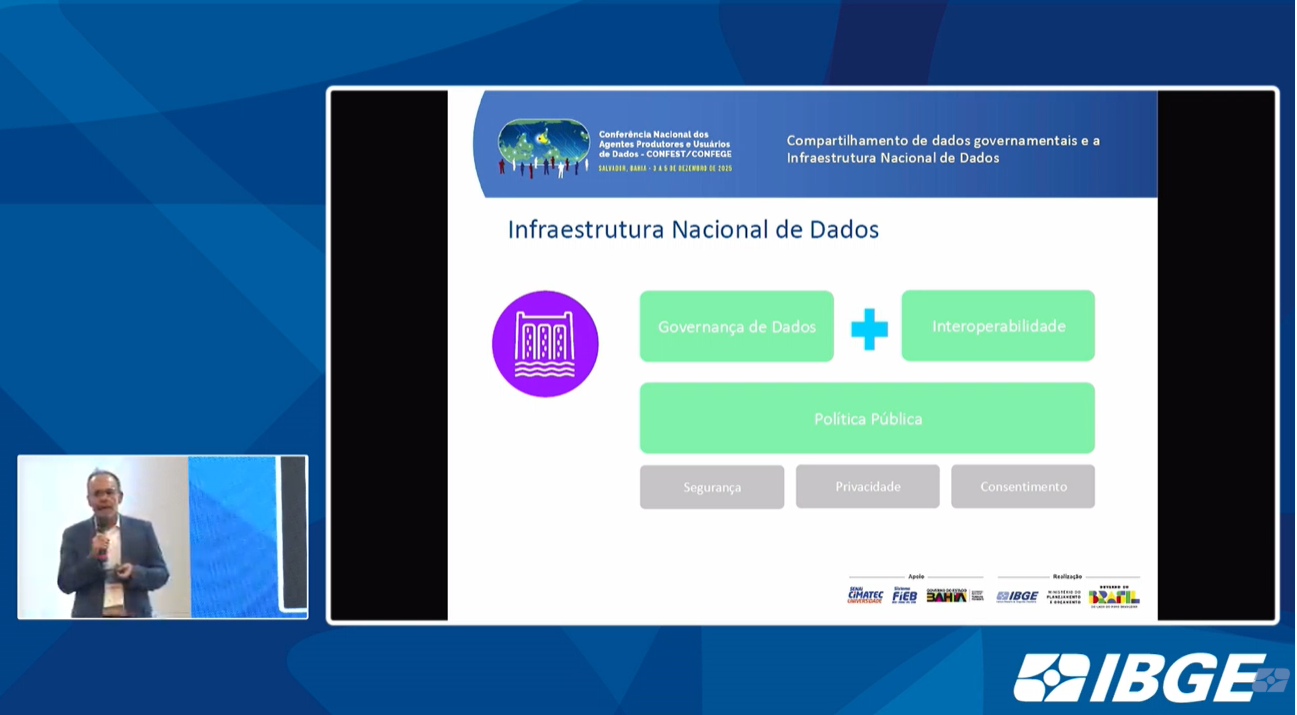Select the Governança de Dados box
This screenshot has height=715, width=1297.
click(x=737, y=327)
